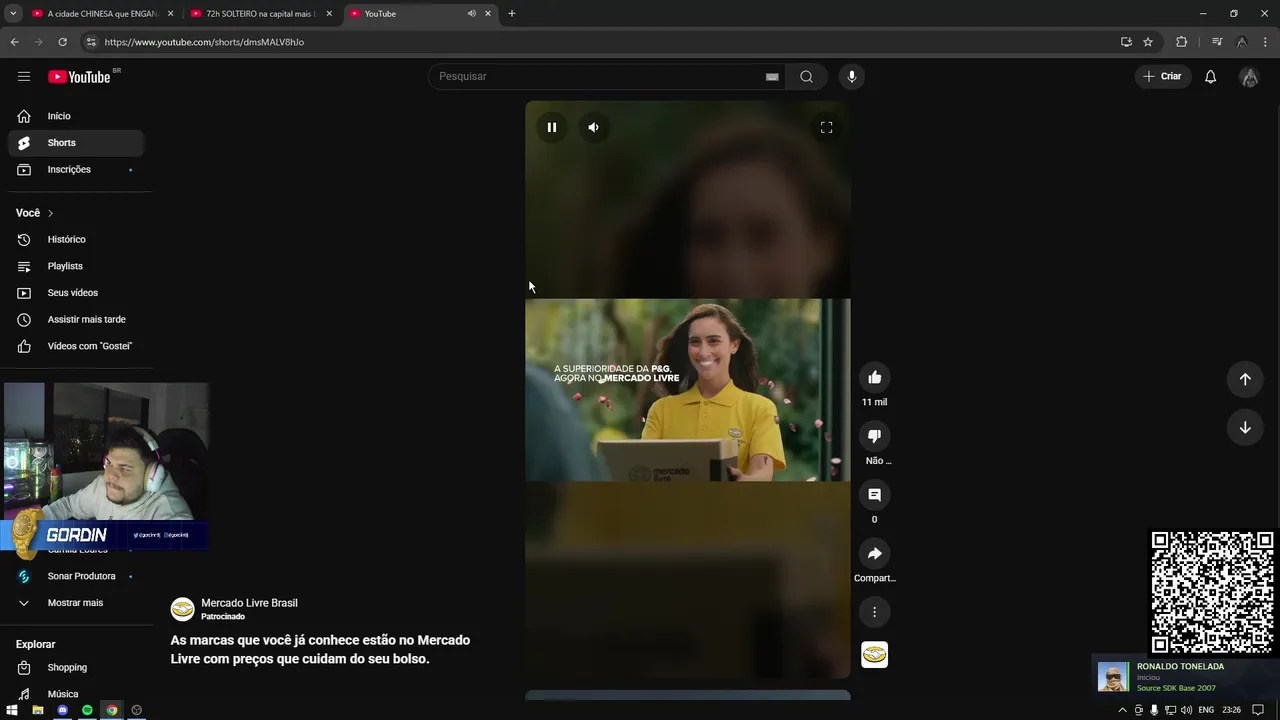Click the address bar URL

(204, 42)
